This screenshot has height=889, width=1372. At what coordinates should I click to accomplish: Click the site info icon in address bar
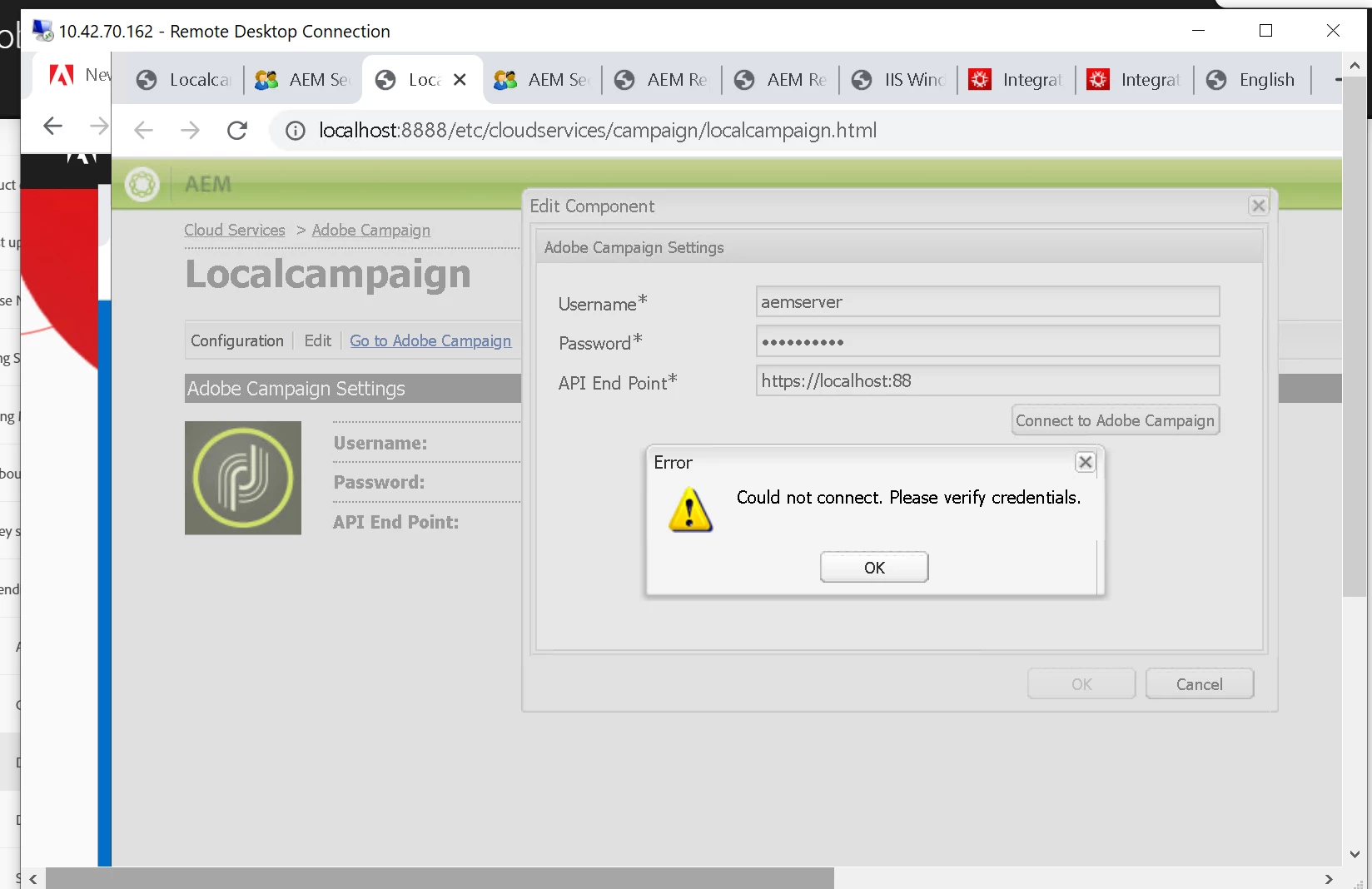[296, 131]
